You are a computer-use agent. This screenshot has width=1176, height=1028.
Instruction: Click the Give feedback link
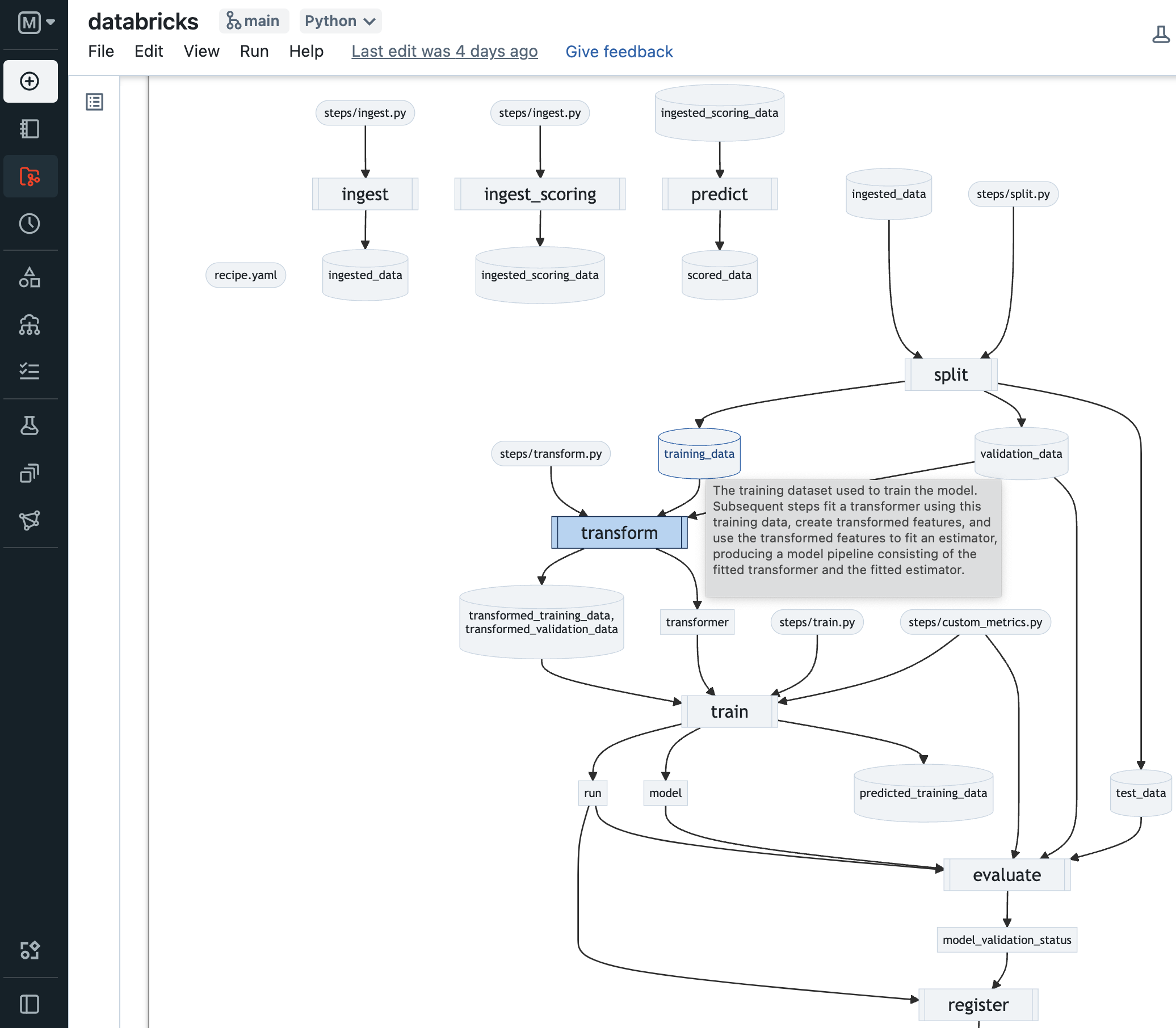(x=619, y=52)
